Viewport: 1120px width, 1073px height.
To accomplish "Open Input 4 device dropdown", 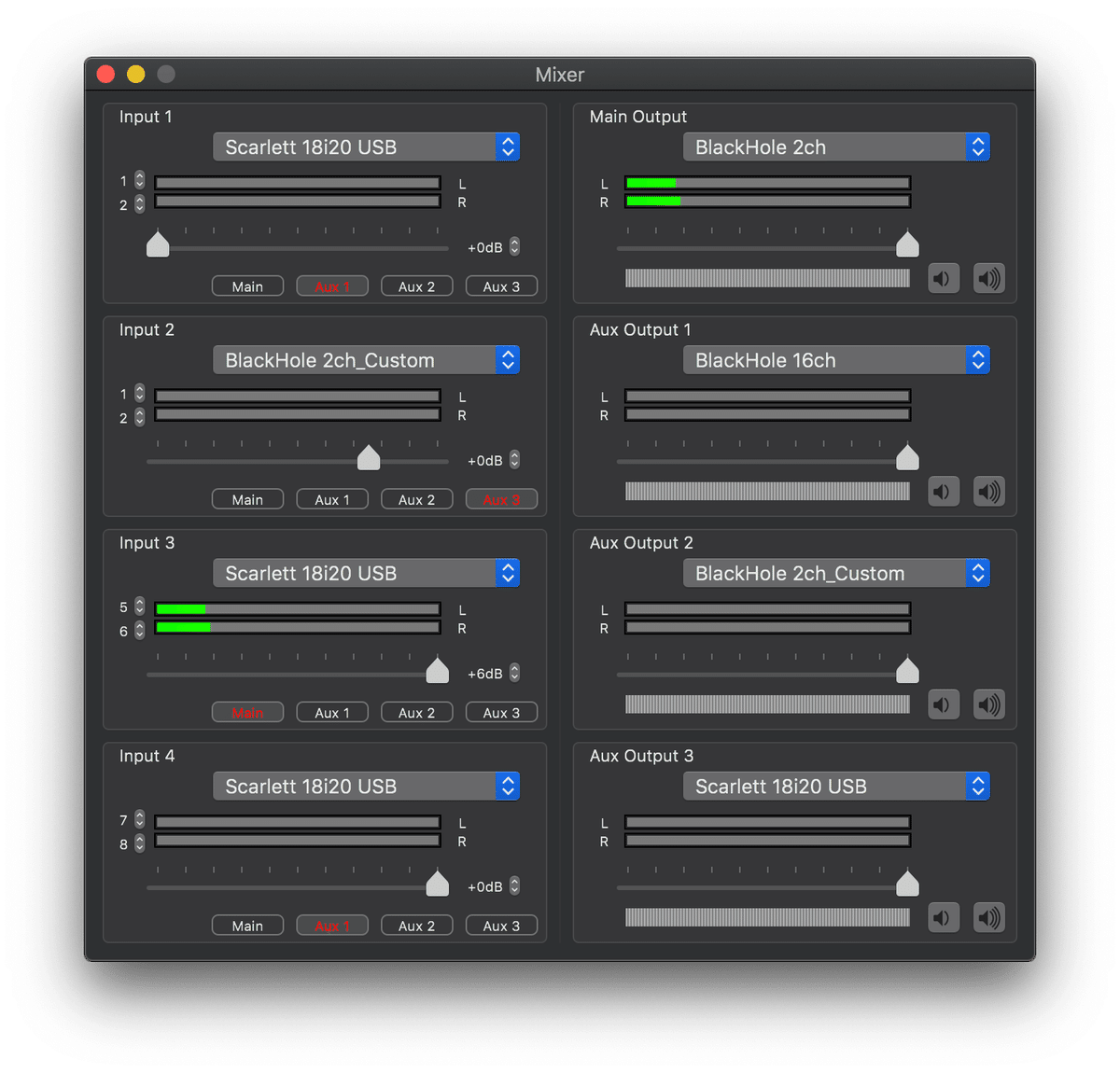I will coord(366,787).
